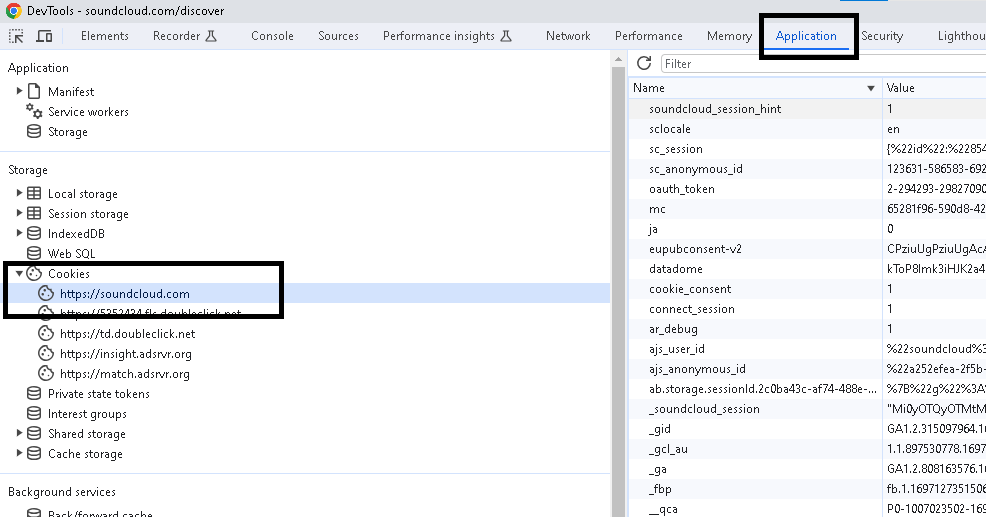Click the refresh cookies icon
This screenshot has height=517, width=1006.
(x=644, y=63)
